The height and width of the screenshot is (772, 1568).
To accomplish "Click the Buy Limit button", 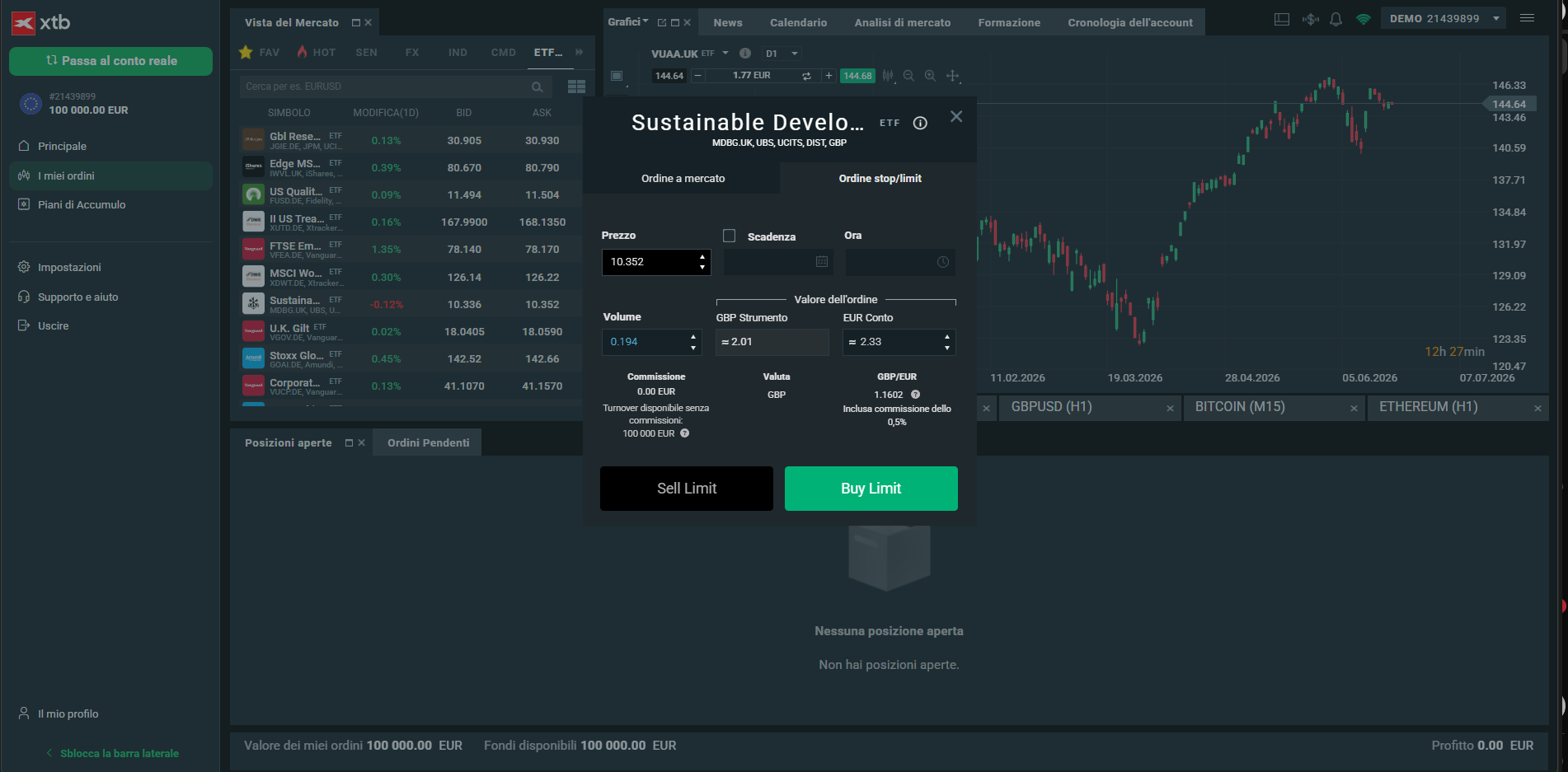I will [871, 489].
